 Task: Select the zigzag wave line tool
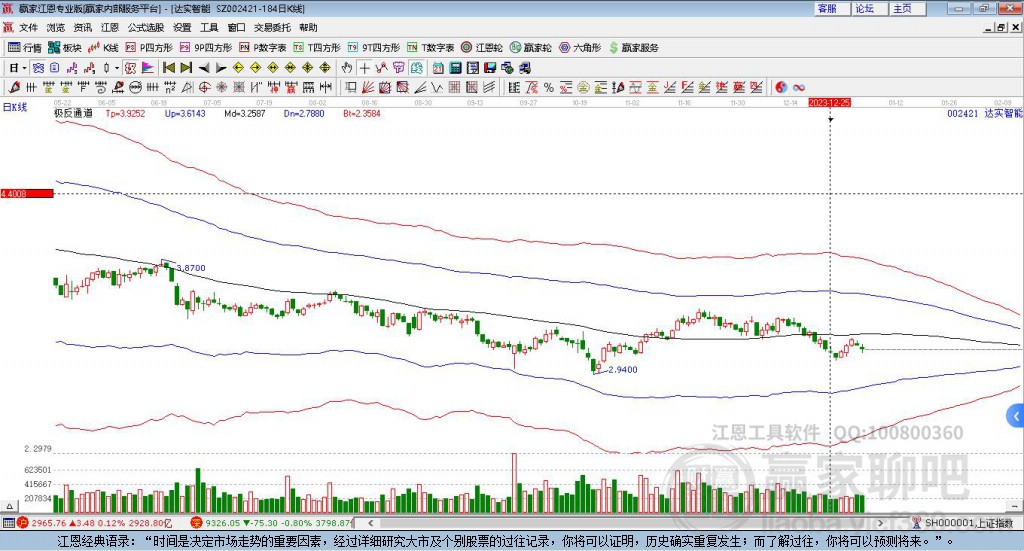click(438, 87)
